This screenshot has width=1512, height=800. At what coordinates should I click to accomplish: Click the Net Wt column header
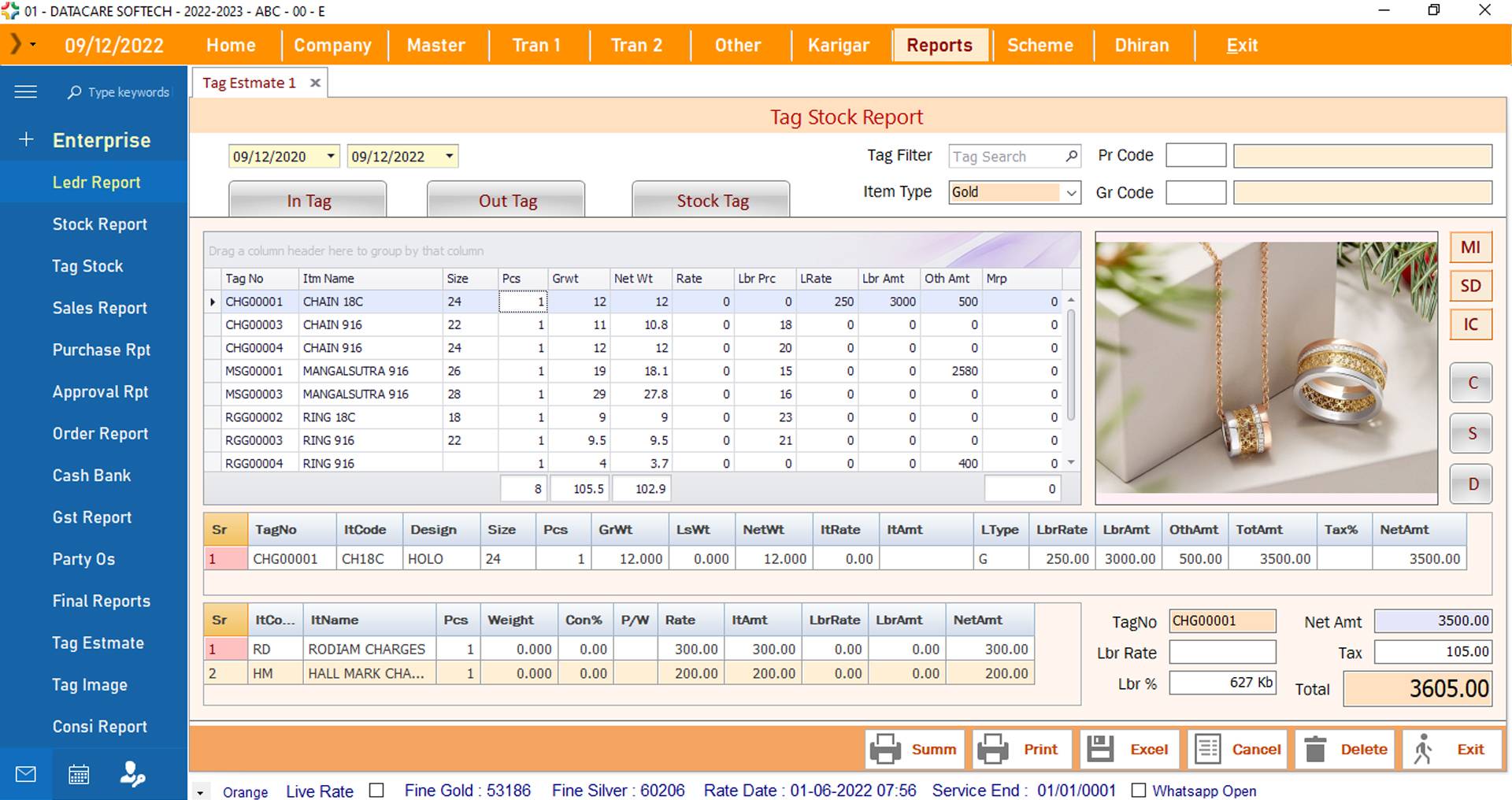click(640, 278)
